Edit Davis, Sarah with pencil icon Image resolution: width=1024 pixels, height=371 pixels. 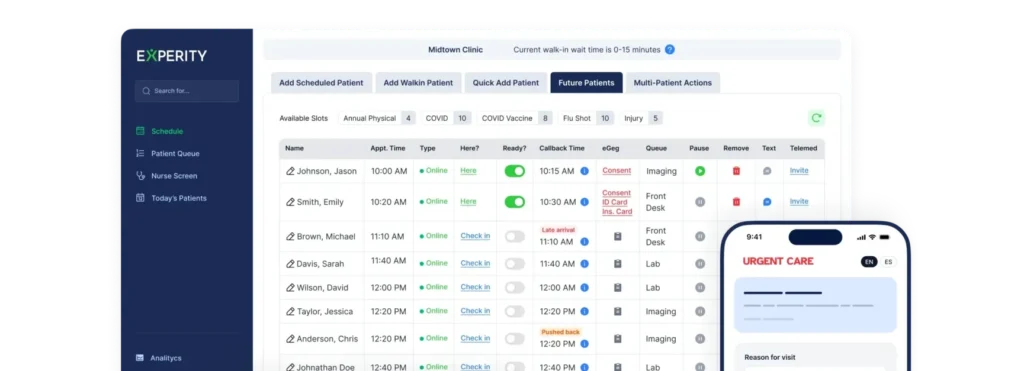290,264
